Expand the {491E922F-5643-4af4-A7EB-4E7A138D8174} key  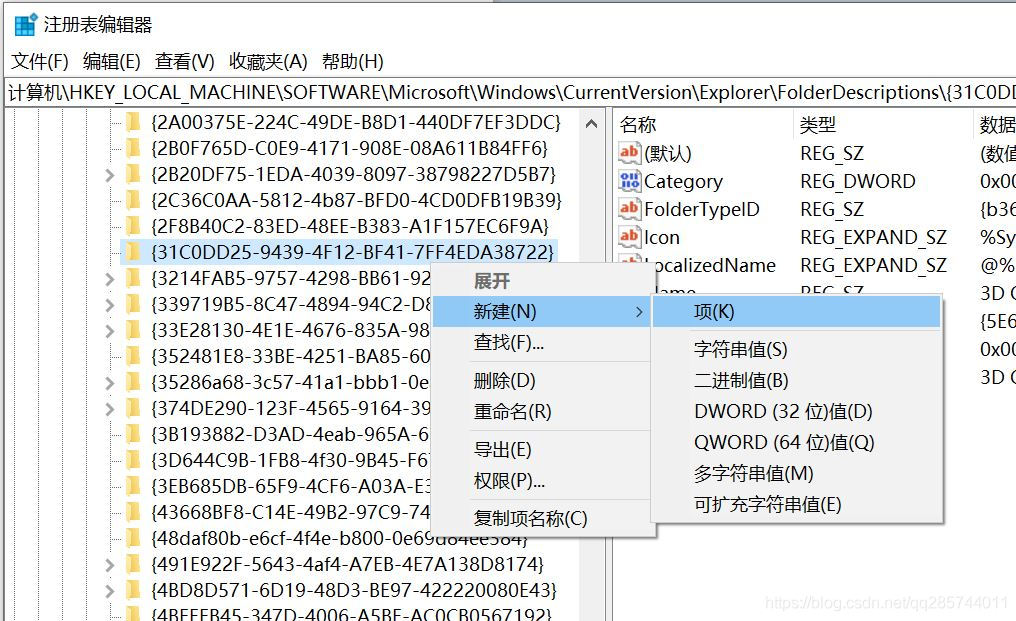[x=110, y=565]
